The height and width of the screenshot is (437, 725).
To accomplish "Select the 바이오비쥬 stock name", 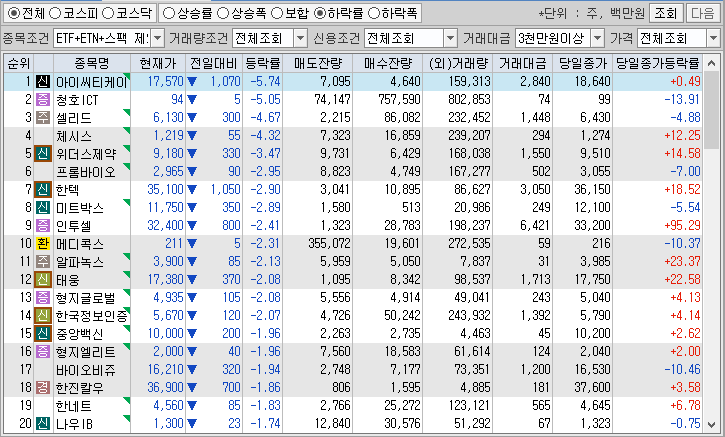I will click(86, 370).
